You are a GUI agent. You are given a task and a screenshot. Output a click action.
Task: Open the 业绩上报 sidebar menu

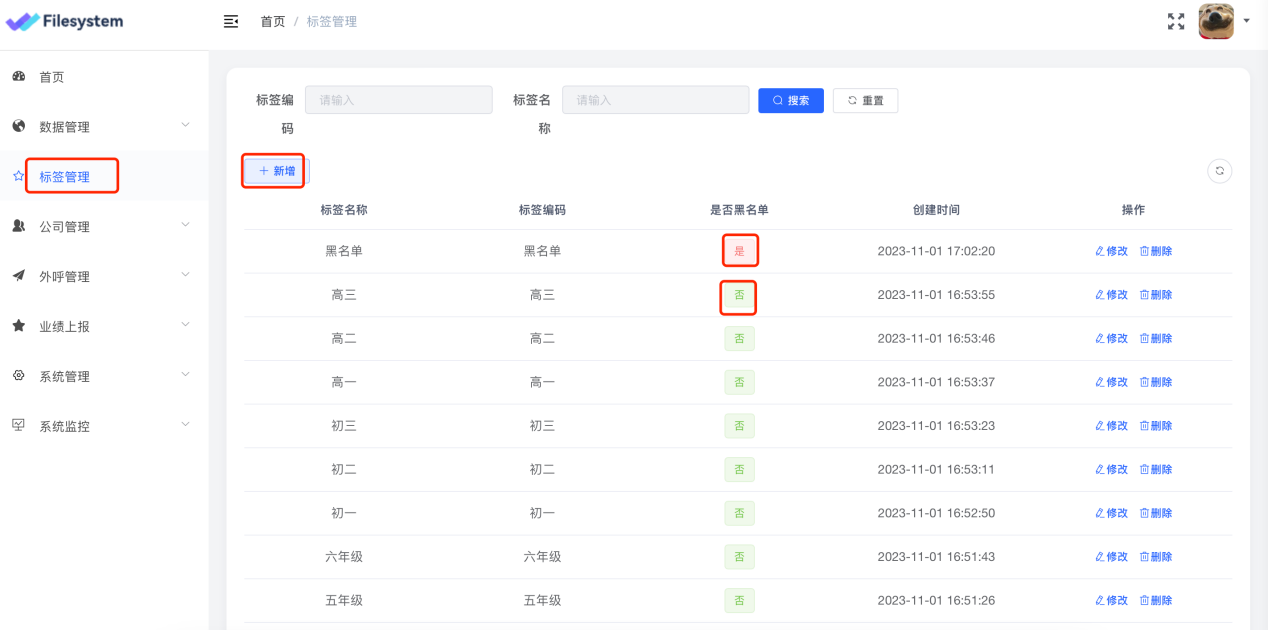click(64, 326)
